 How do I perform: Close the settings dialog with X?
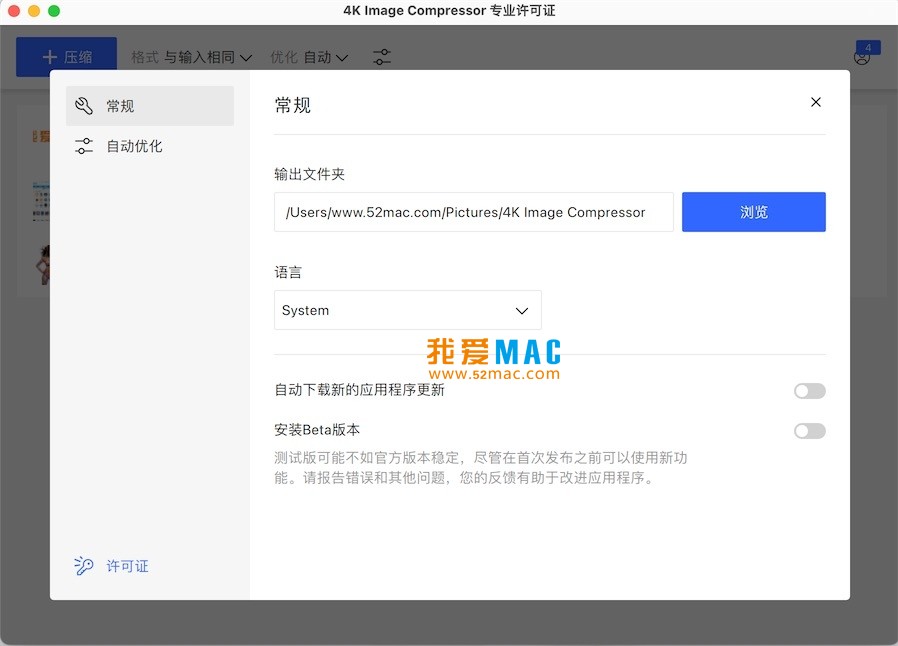tap(816, 102)
